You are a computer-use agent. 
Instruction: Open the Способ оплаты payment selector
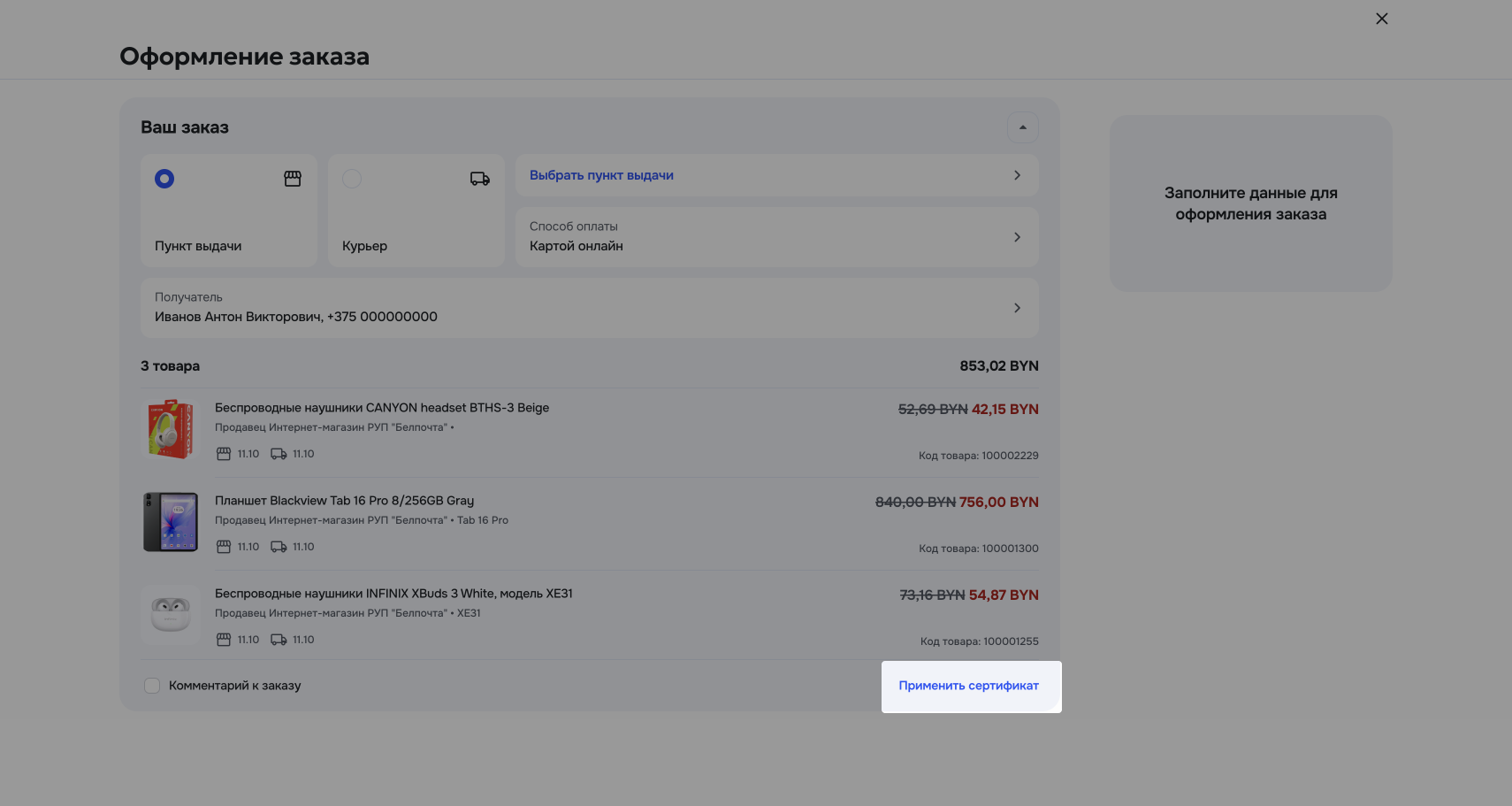click(x=776, y=237)
